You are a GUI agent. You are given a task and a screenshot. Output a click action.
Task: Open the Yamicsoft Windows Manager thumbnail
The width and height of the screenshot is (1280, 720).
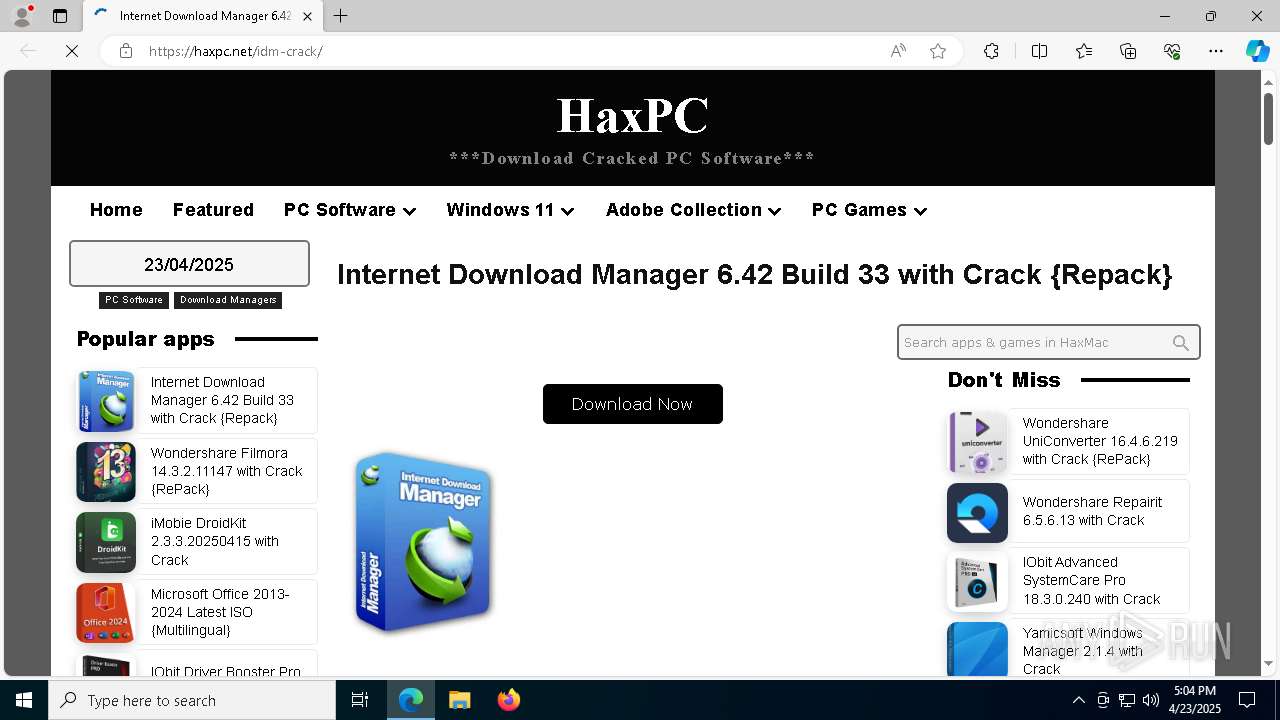pyautogui.click(x=977, y=650)
